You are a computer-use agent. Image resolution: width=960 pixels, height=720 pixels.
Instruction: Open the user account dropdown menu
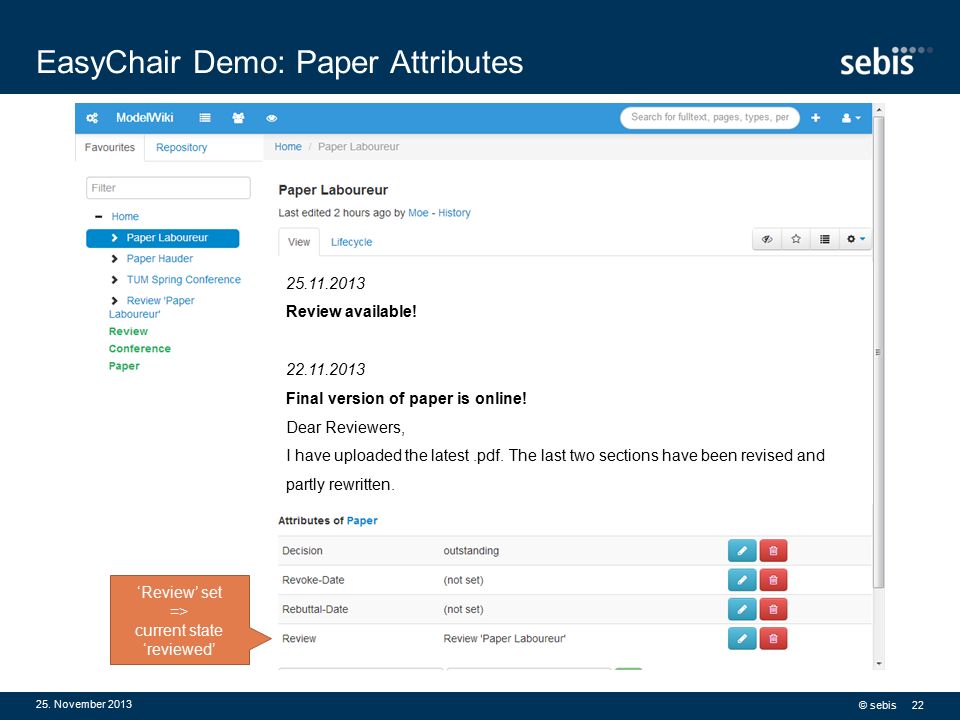pos(851,118)
